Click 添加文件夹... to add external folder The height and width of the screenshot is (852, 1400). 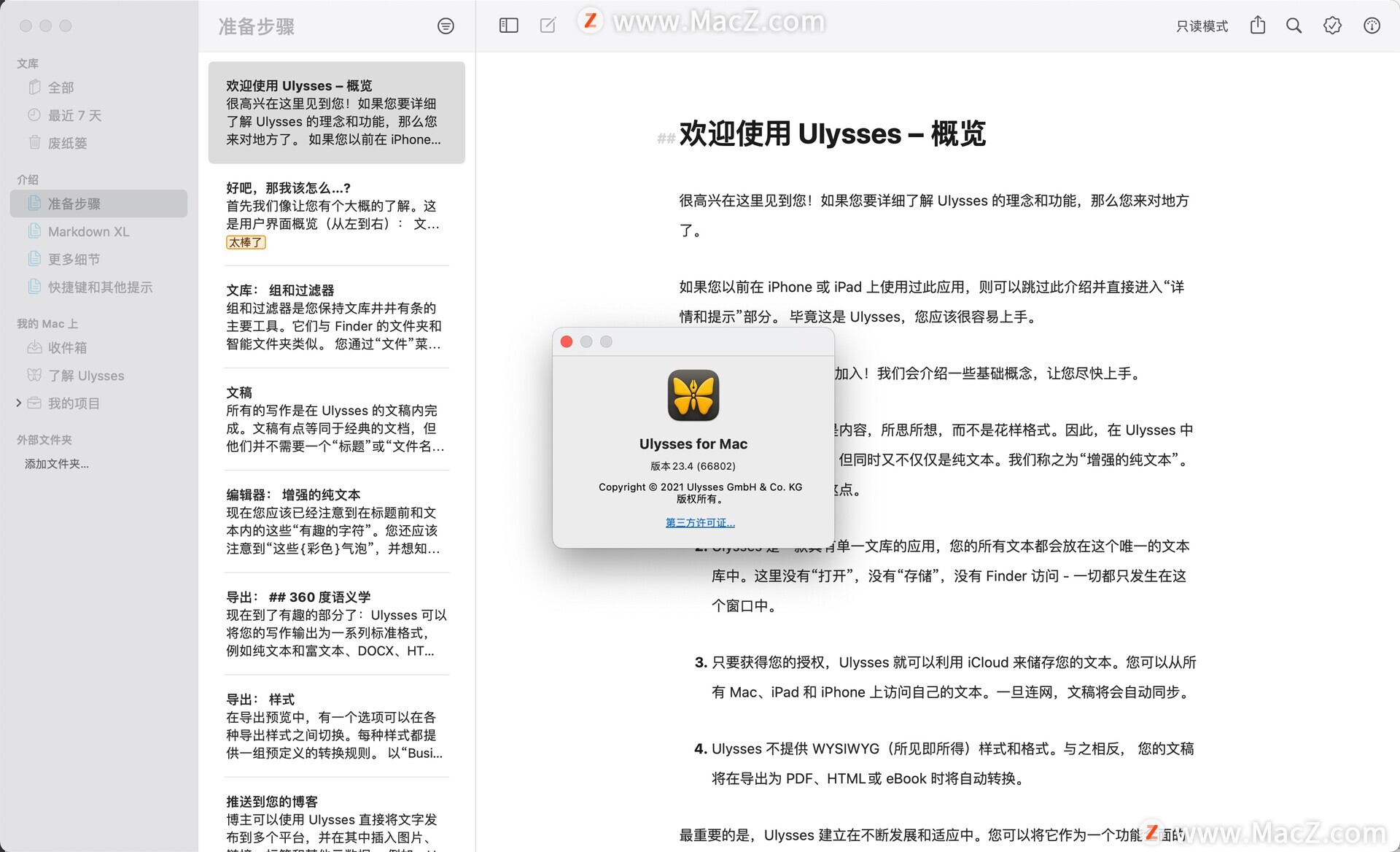coord(57,464)
